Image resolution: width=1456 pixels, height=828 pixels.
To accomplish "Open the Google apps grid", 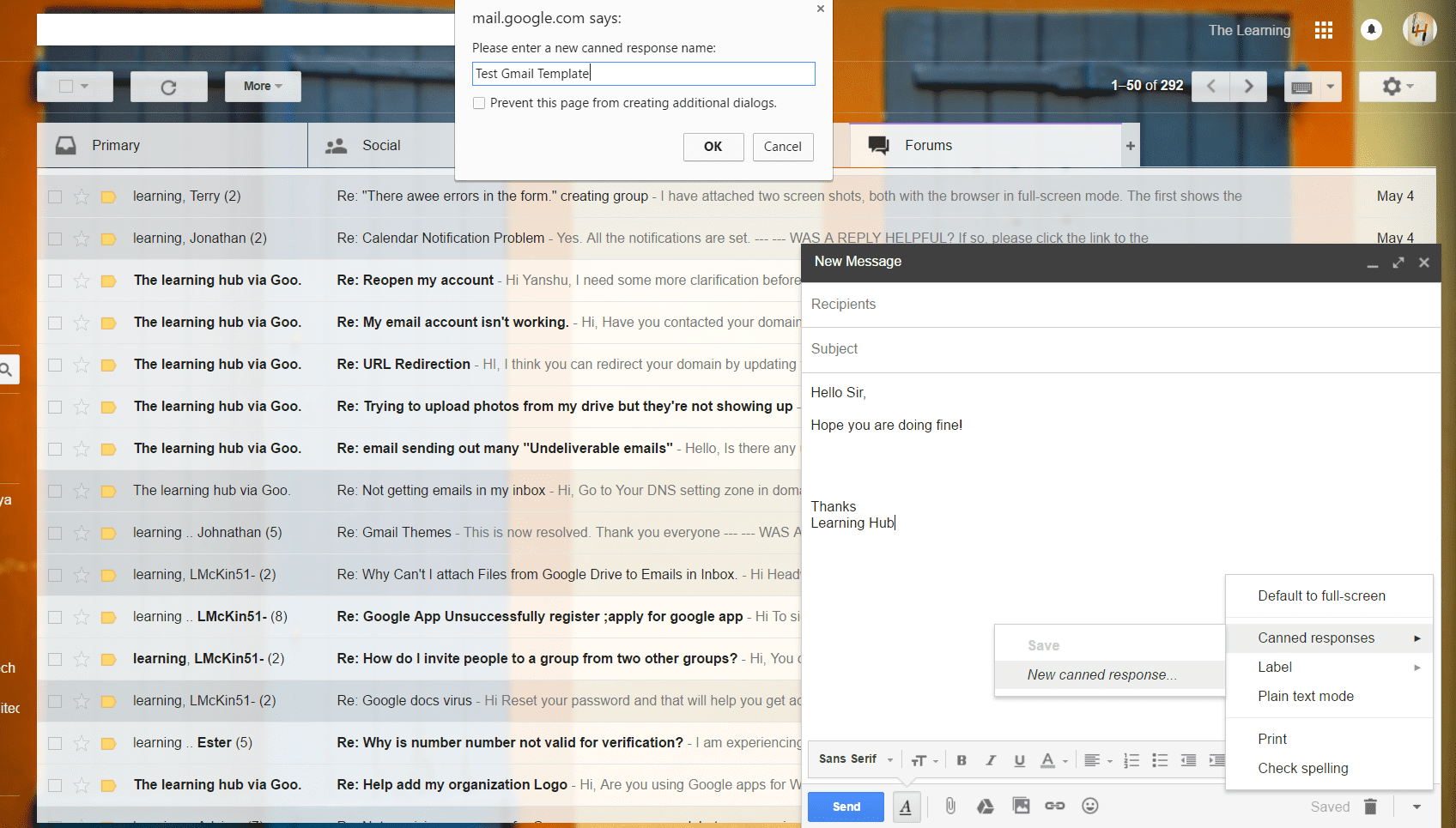I will click(x=1324, y=31).
